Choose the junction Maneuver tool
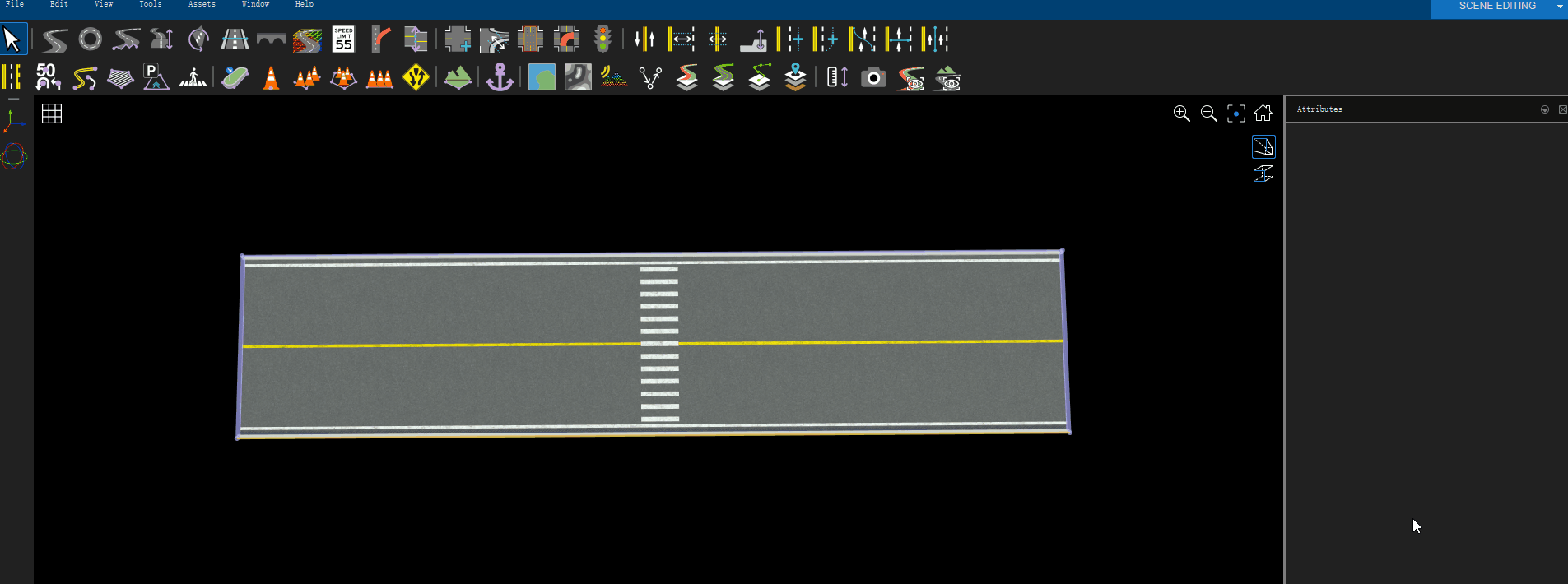Screen dimensions: 1568x584 pos(494,39)
